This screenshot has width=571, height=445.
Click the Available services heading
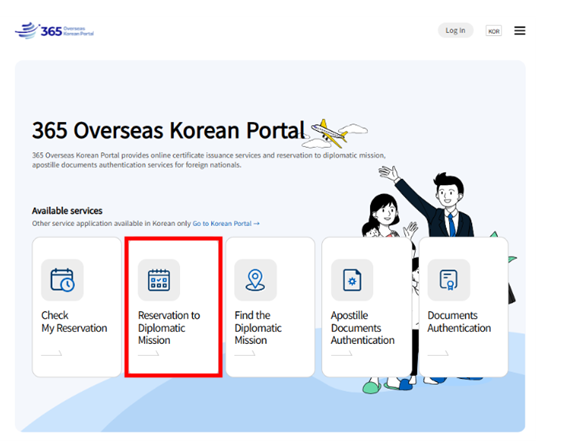coord(67,211)
